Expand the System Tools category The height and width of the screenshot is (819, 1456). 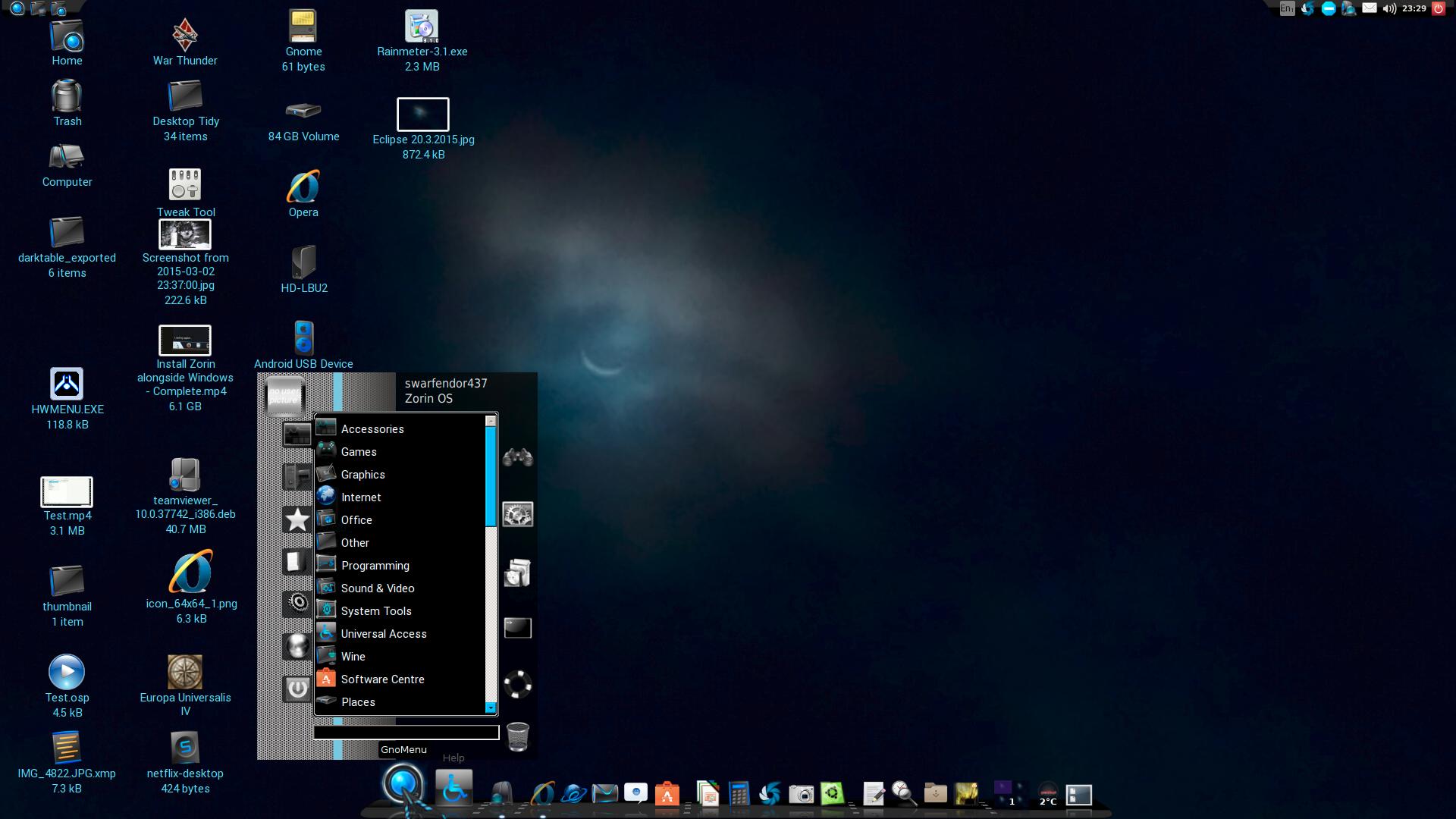coord(376,611)
